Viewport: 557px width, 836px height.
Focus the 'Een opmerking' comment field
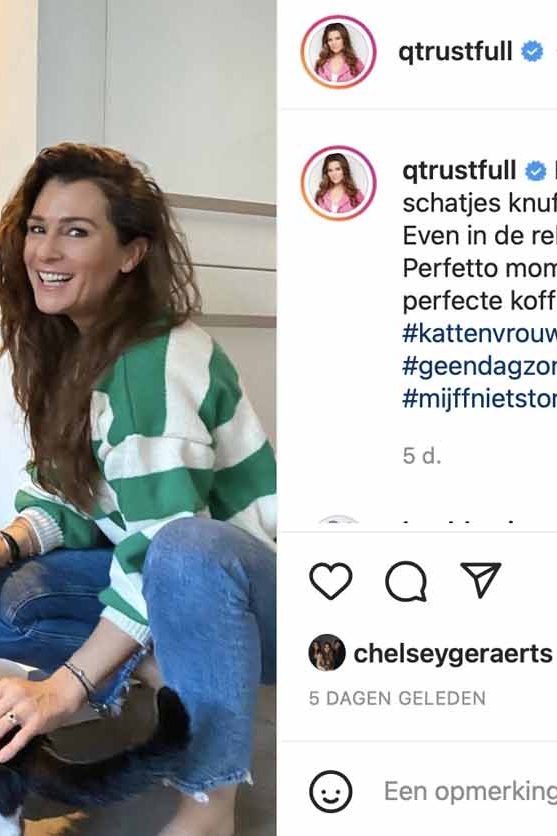coord(470,791)
